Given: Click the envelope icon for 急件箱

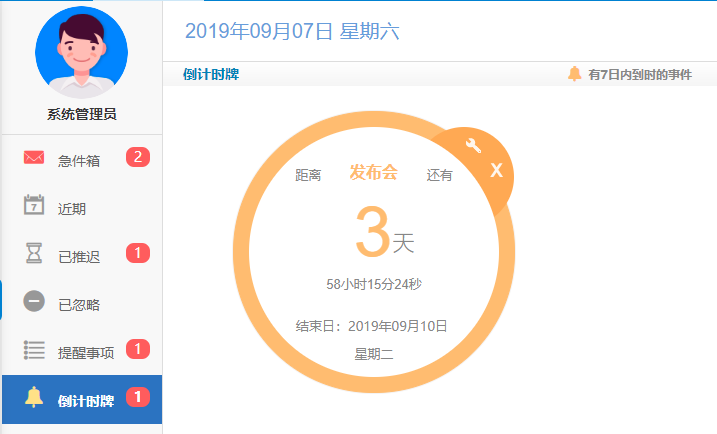Looking at the screenshot, I should coord(35,158).
